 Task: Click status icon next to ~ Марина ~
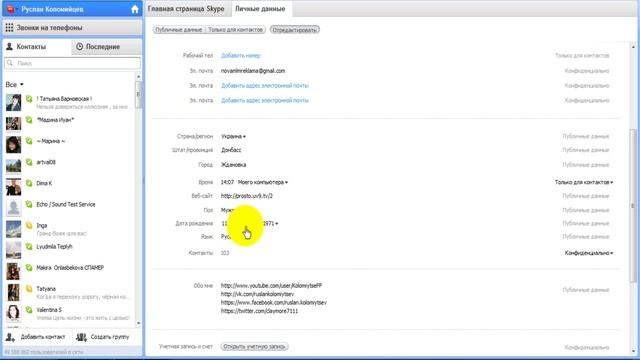(29, 141)
